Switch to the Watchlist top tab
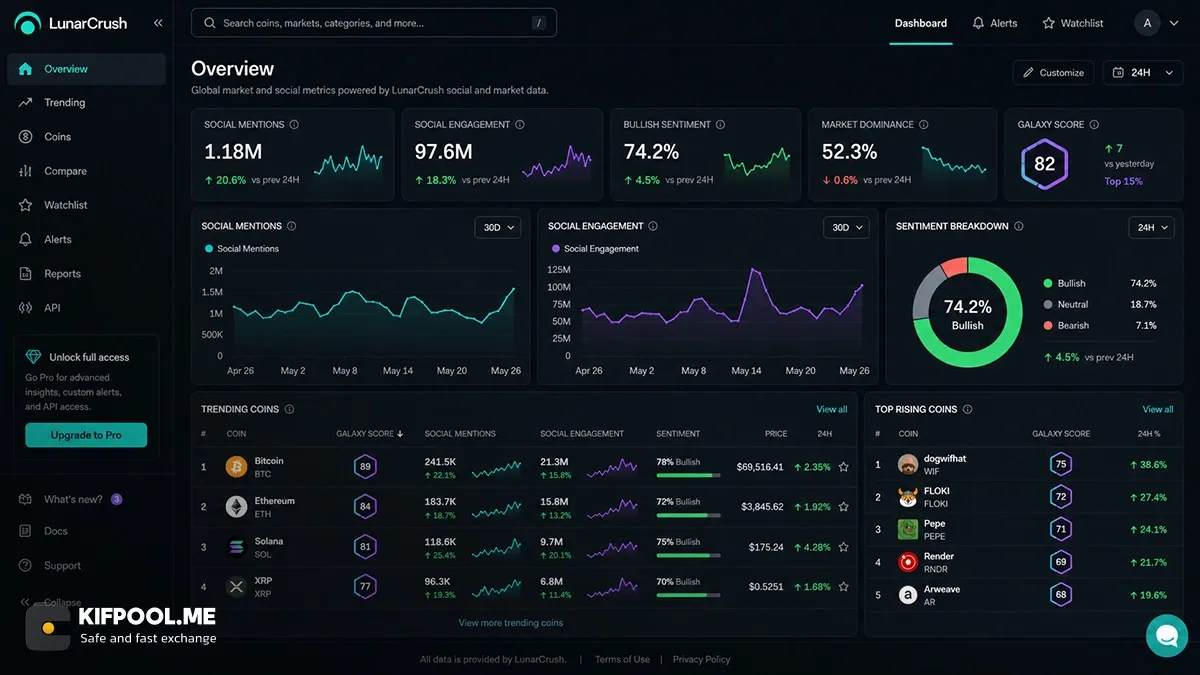Screen dimensions: 1200x675 coord(1073,23)
